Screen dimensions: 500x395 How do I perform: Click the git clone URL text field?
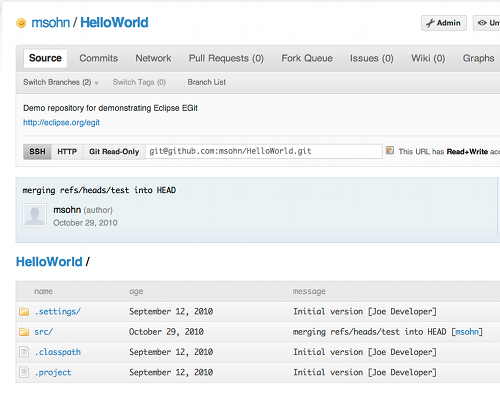point(264,151)
